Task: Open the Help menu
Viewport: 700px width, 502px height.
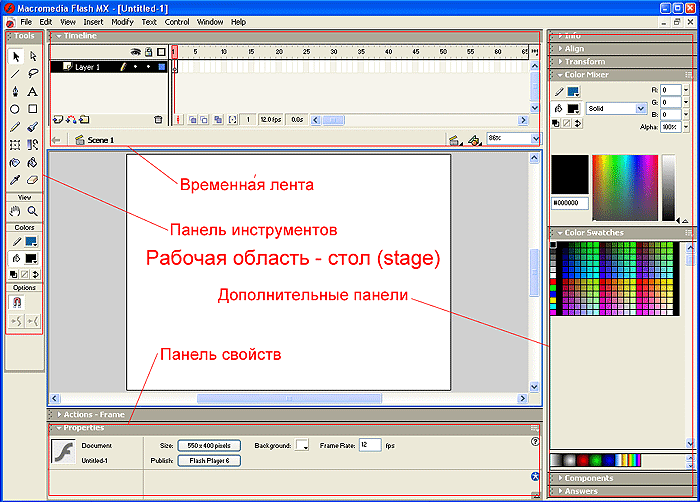Action: 238,22
